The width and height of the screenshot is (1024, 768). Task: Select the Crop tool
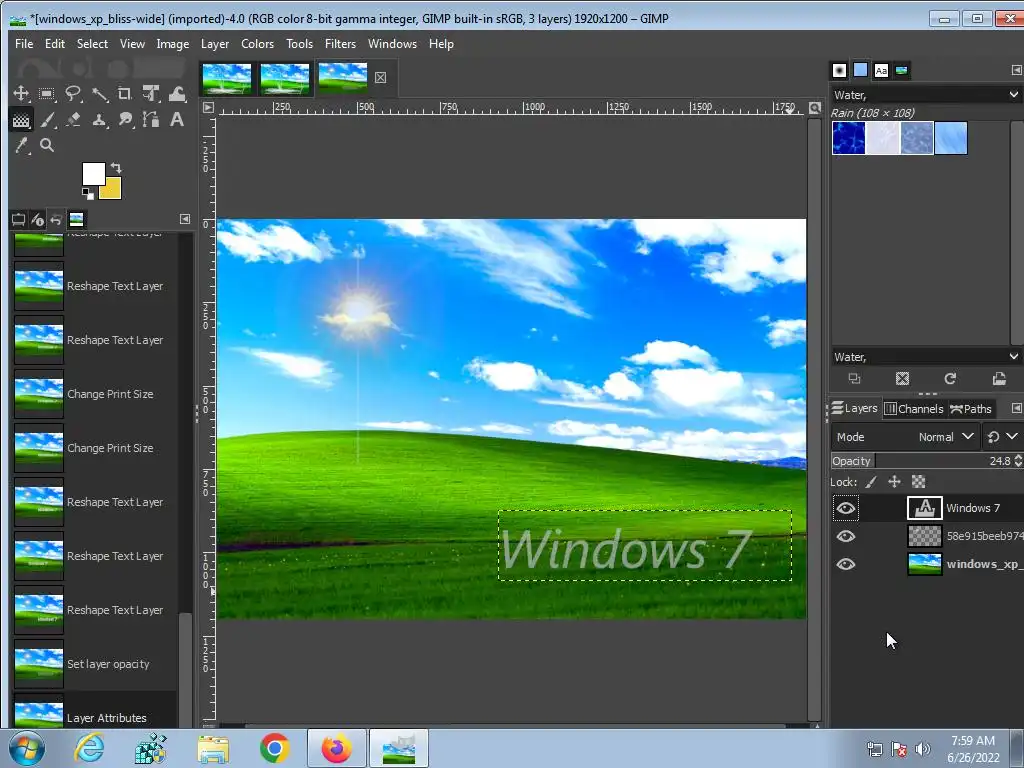pyautogui.click(x=125, y=94)
